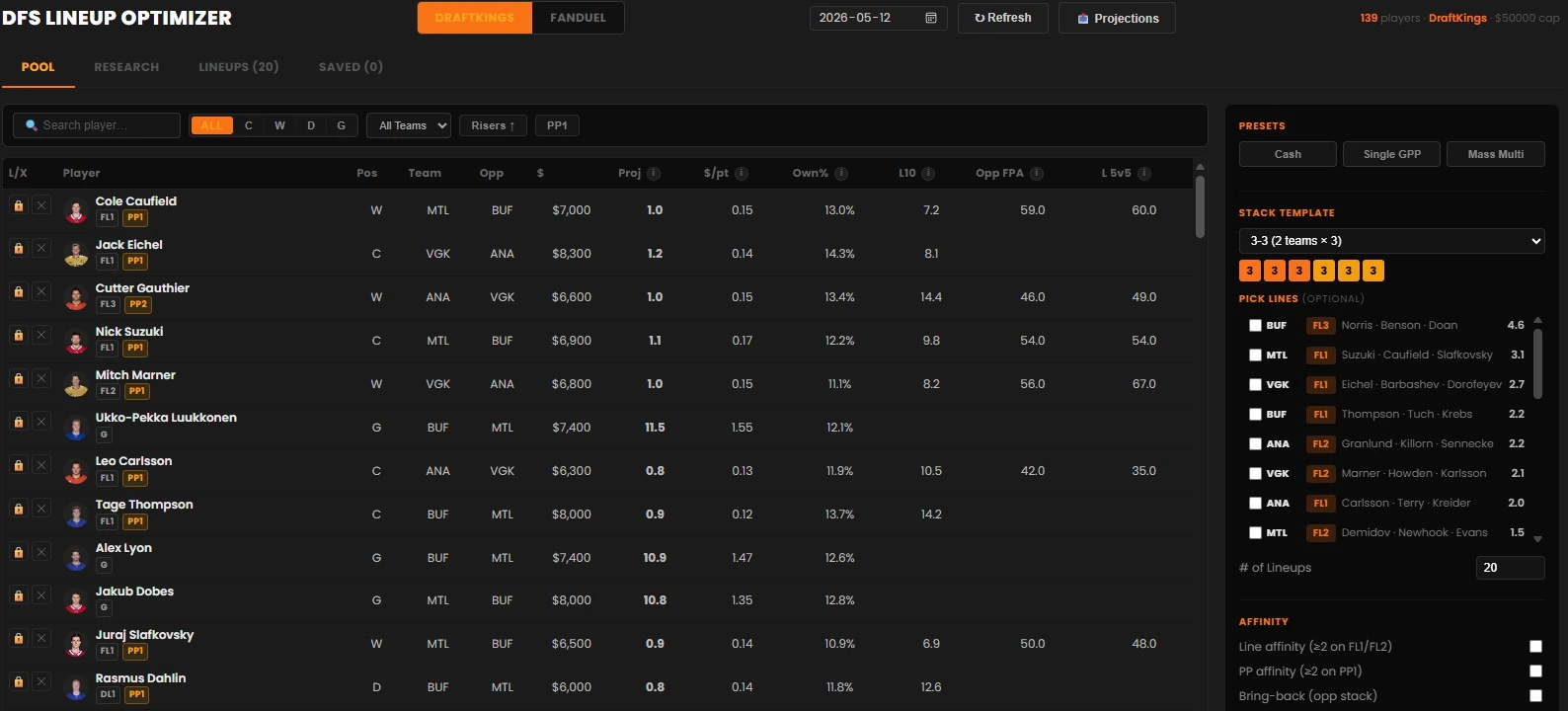Exclude Rasmus Dahlin with X icon
1568x711 pixels.
[41, 682]
